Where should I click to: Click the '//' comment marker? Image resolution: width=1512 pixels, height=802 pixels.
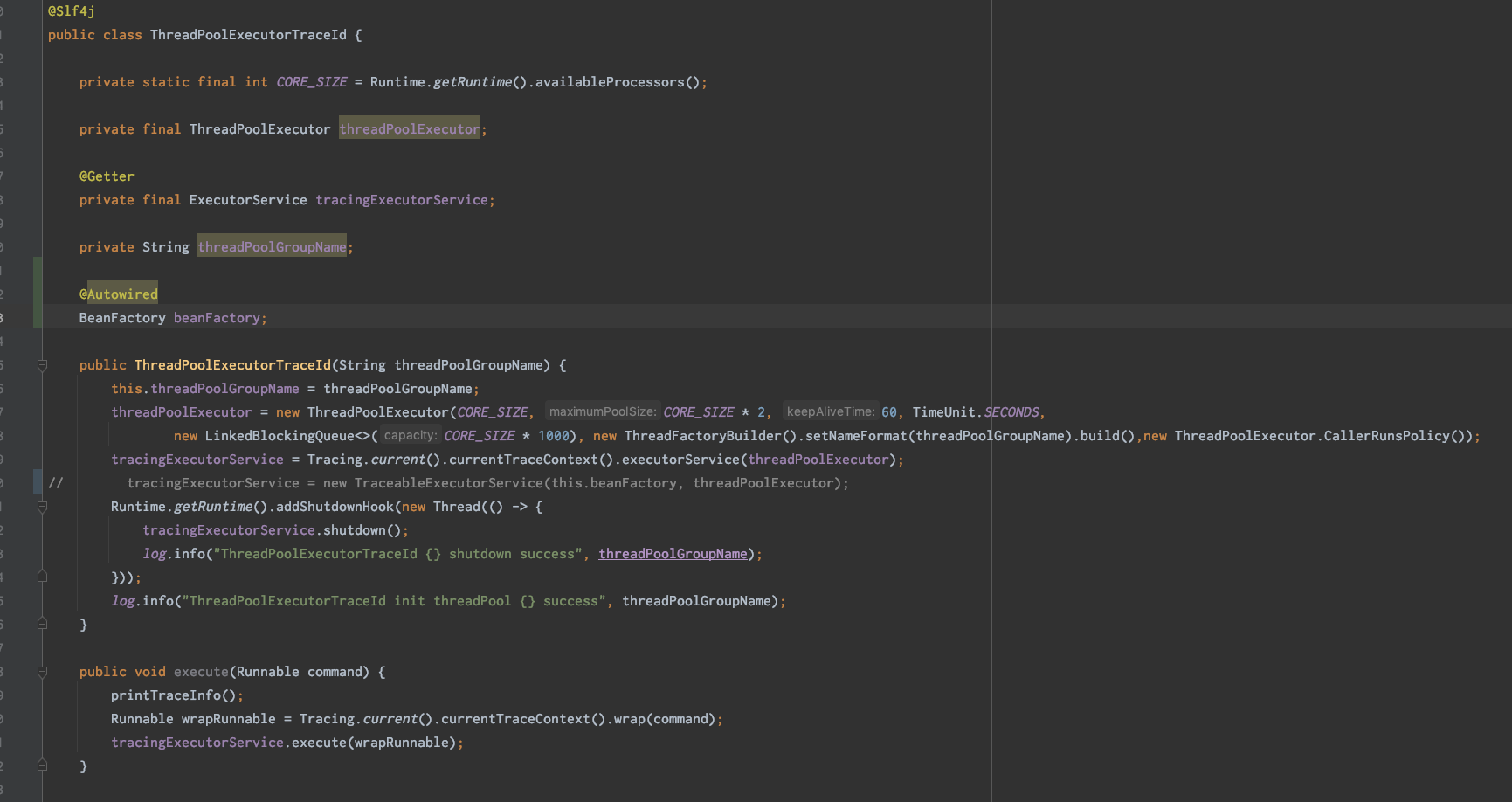point(56,483)
